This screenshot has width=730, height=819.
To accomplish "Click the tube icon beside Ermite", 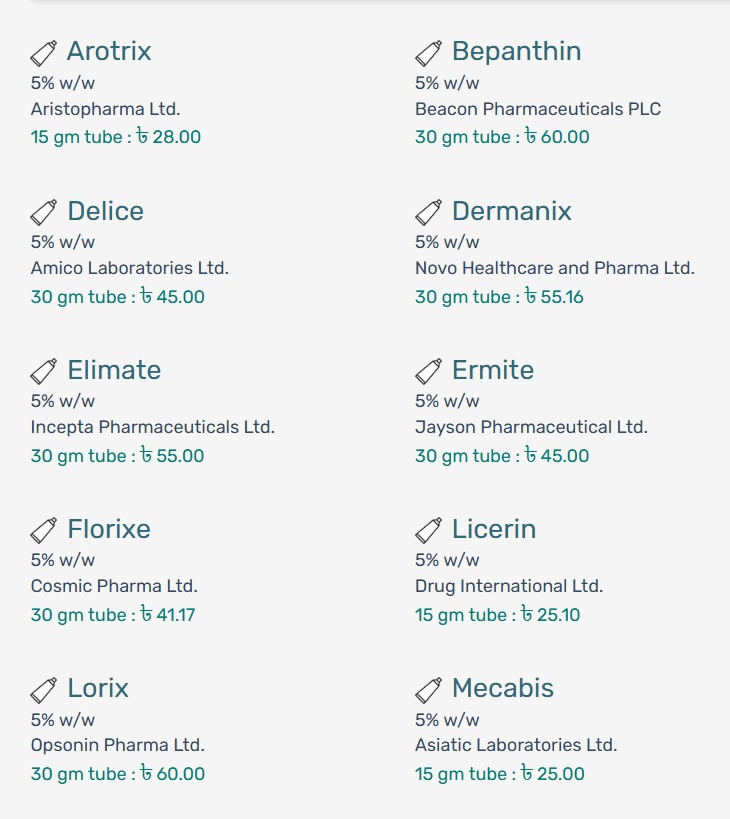I will point(428,371).
